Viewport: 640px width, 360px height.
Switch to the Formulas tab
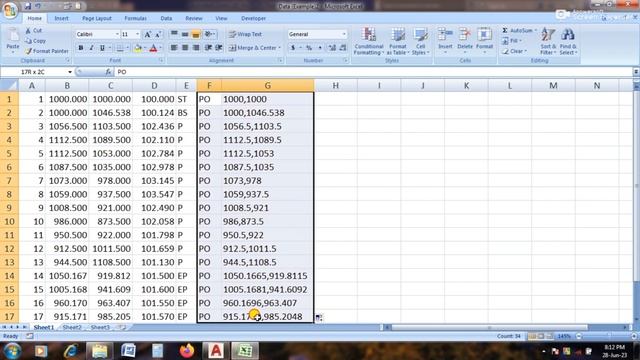point(135,18)
